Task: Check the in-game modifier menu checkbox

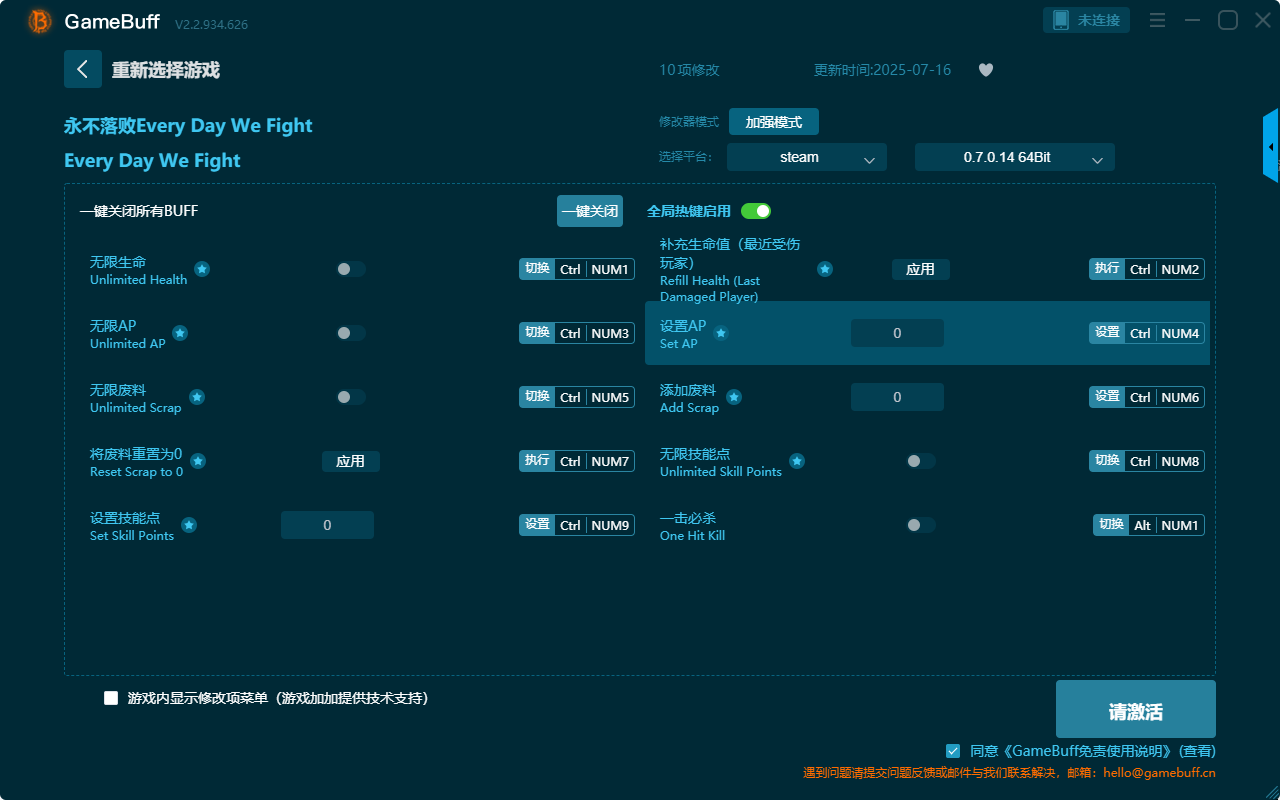Action: tap(111, 698)
